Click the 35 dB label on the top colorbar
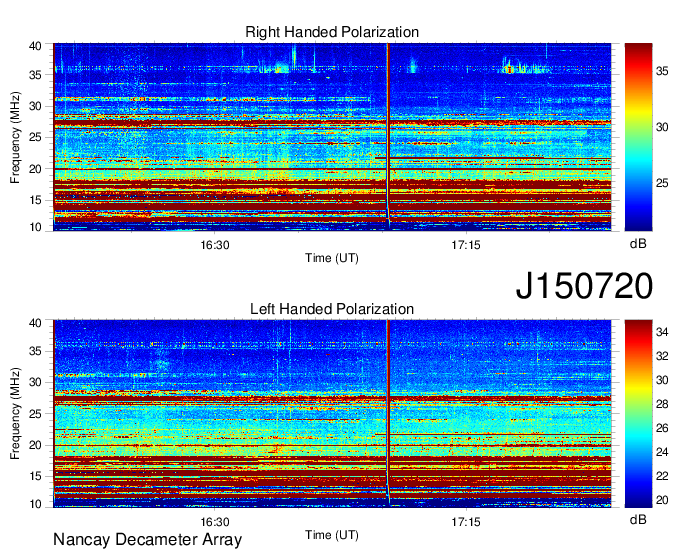This screenshot has height=552, width=680. 662,71
